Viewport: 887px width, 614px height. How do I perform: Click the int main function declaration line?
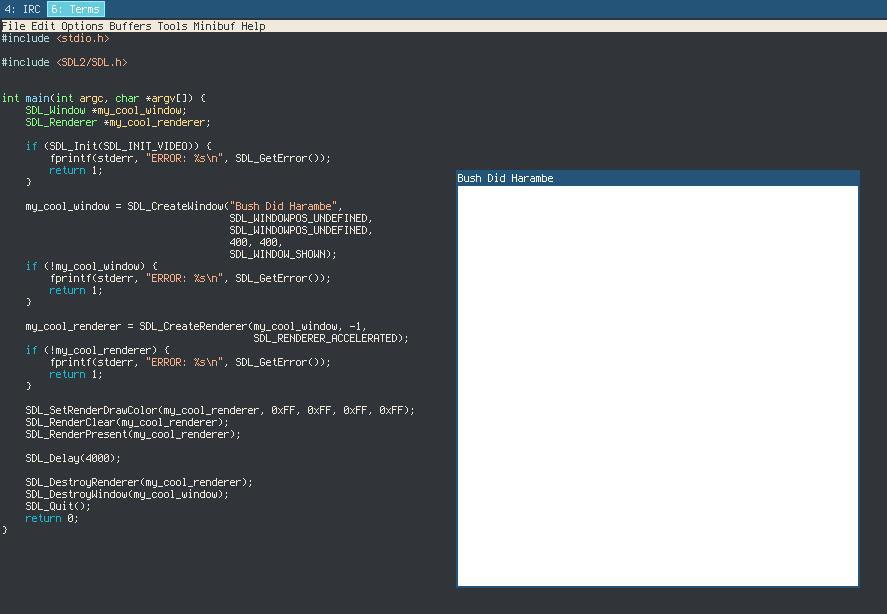click(104, 98)
